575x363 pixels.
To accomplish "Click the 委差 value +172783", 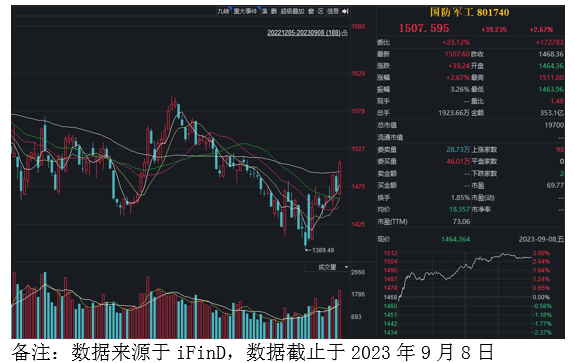I will pyautogui.click(x=549, y=43).
